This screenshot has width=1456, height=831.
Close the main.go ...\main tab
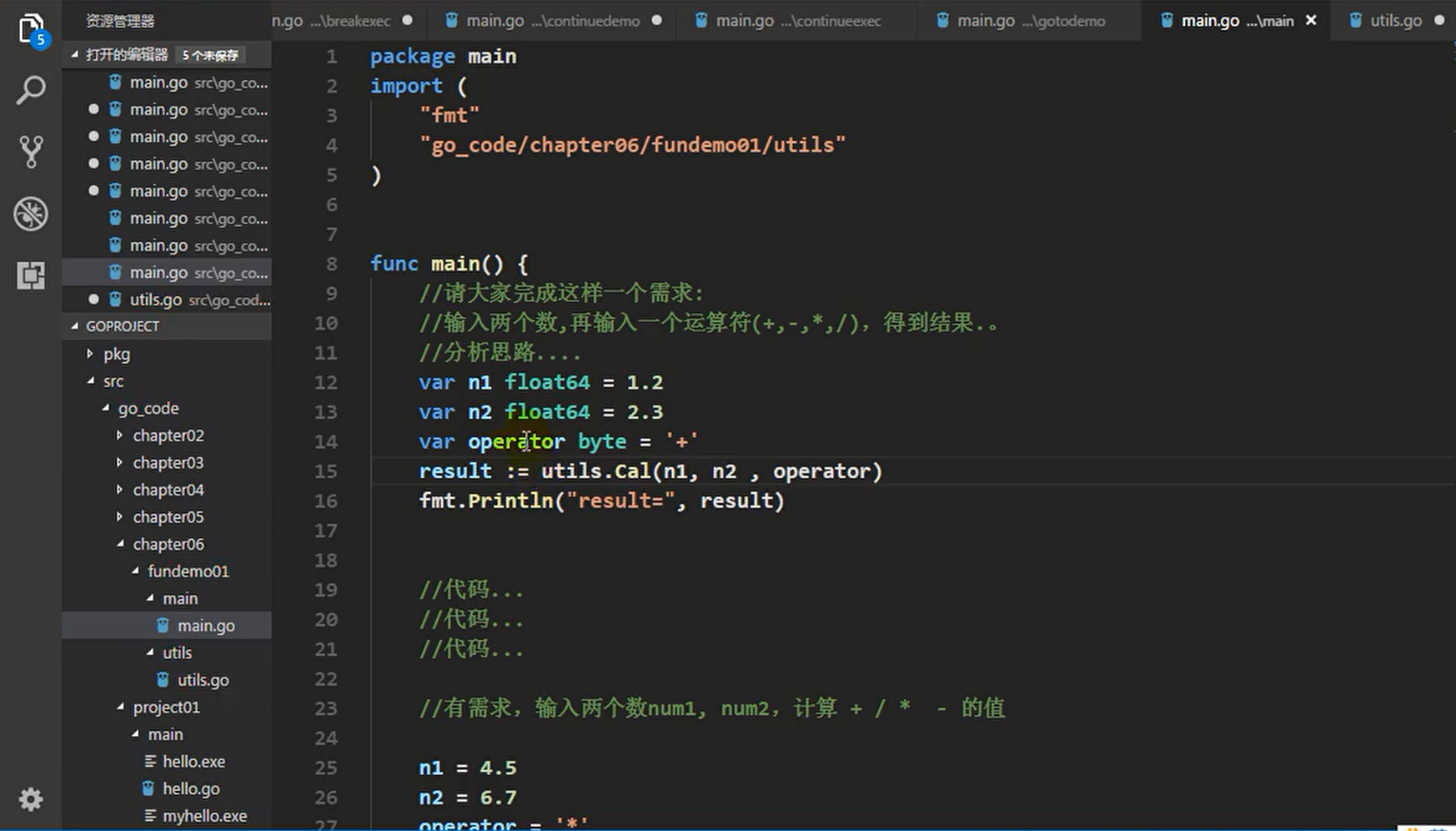[1311, 20]
